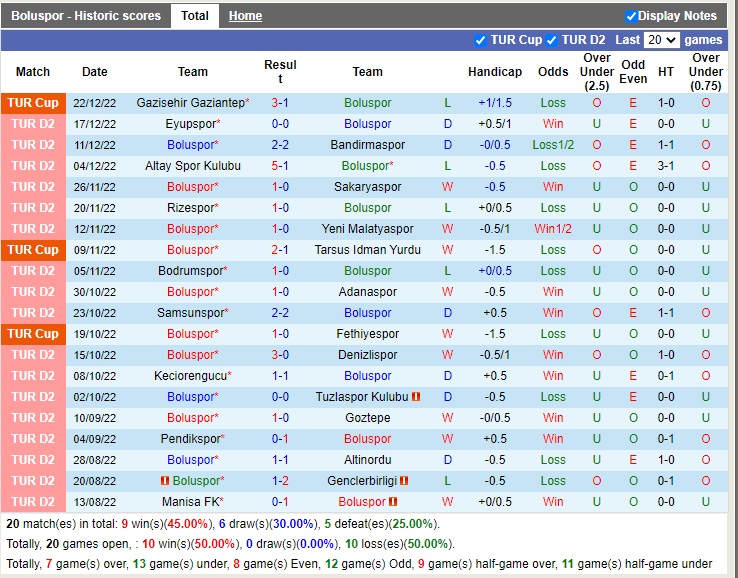Toggle the Display Notes checkbox
Image resolution: width=738 pixels, height=578 pixels.
coord(631,16)
